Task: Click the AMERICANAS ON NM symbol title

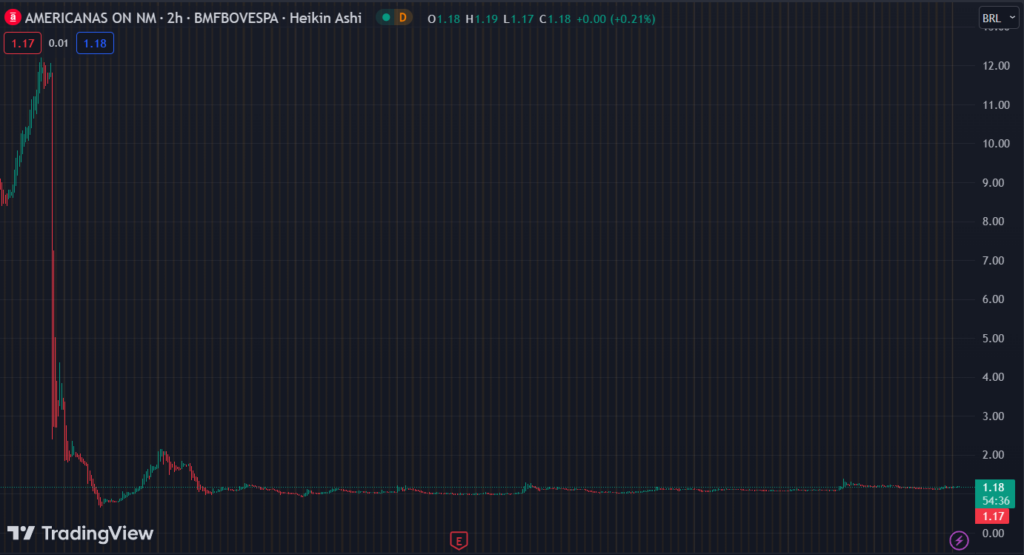Action: tap(90, 18)
